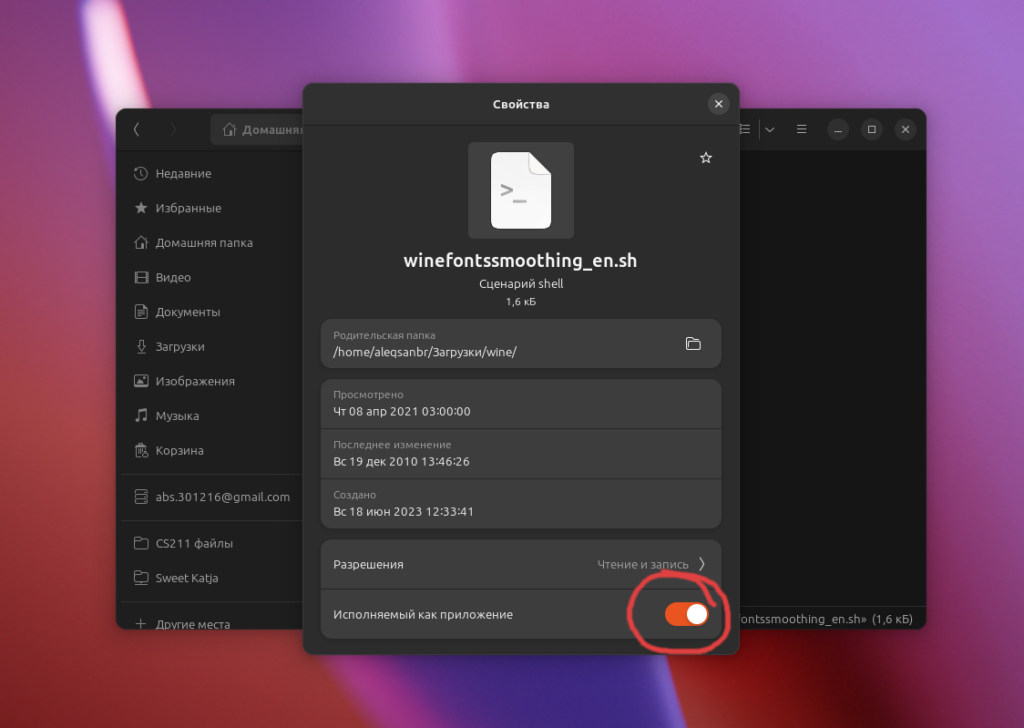The height and width of the screenshot is (728, 1024).
Task: Expand the 'Разрешения' permissions row
Action: (x=520, y=564)
